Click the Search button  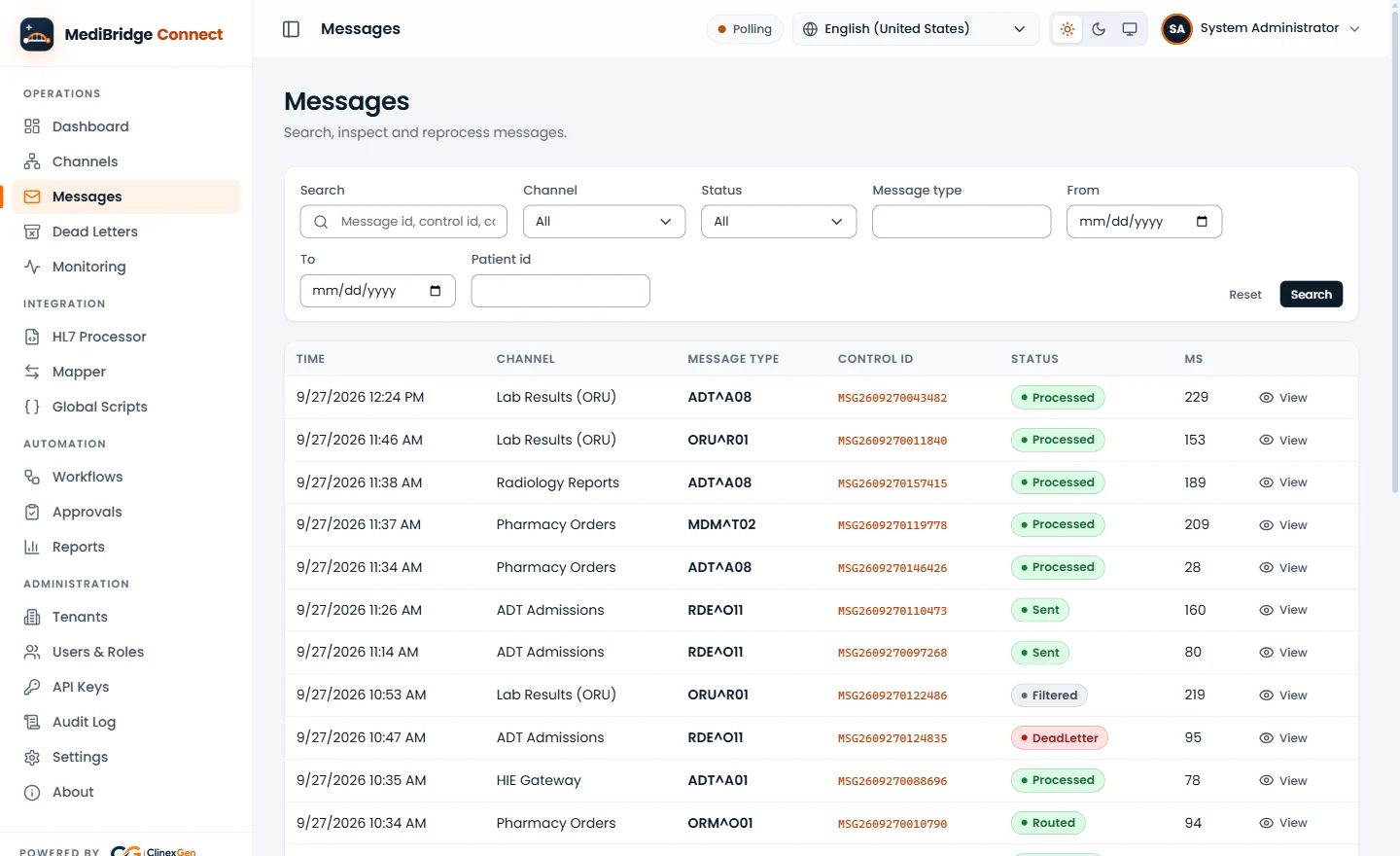1311,295
